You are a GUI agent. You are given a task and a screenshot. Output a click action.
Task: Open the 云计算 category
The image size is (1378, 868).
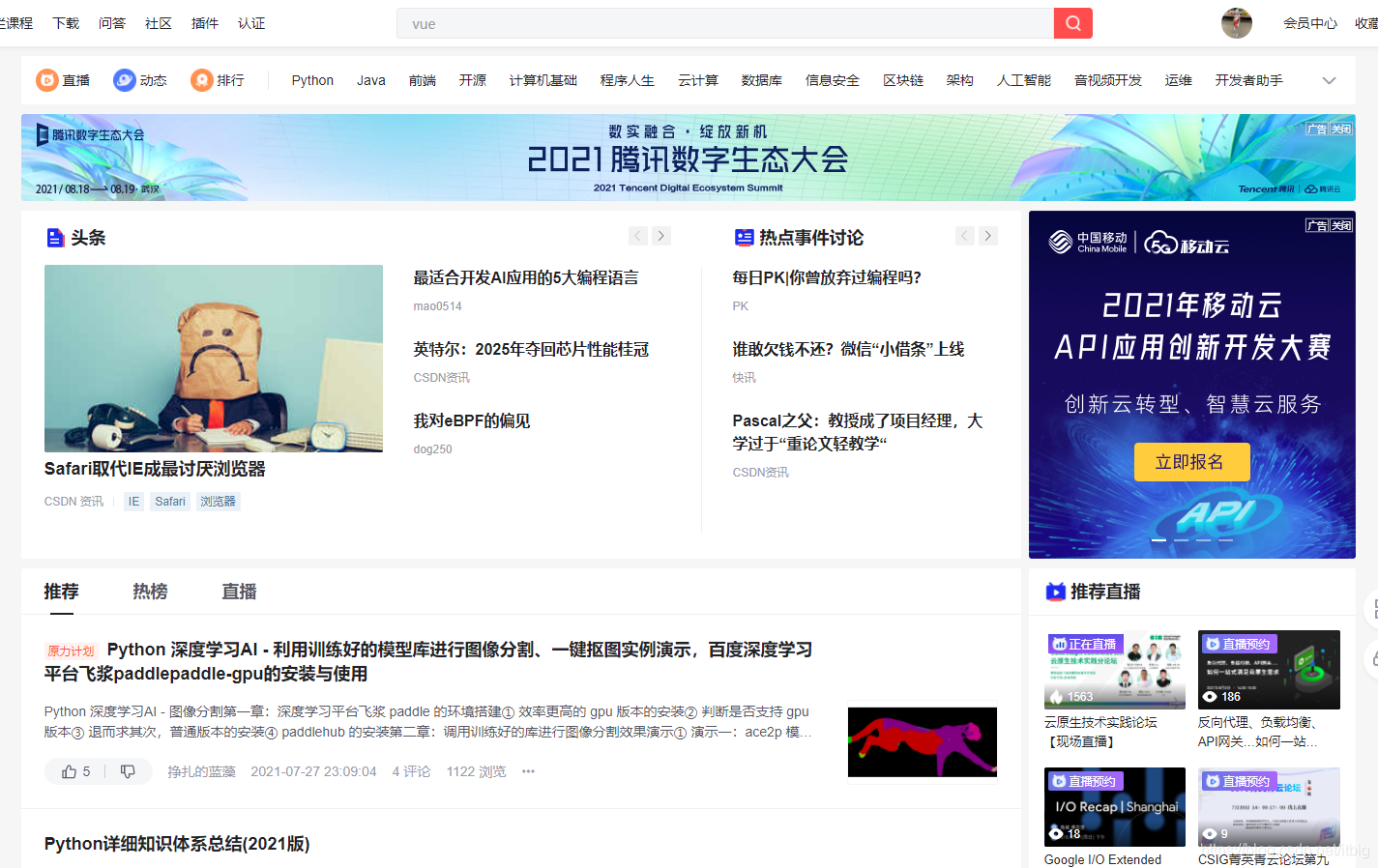[698, 80]
